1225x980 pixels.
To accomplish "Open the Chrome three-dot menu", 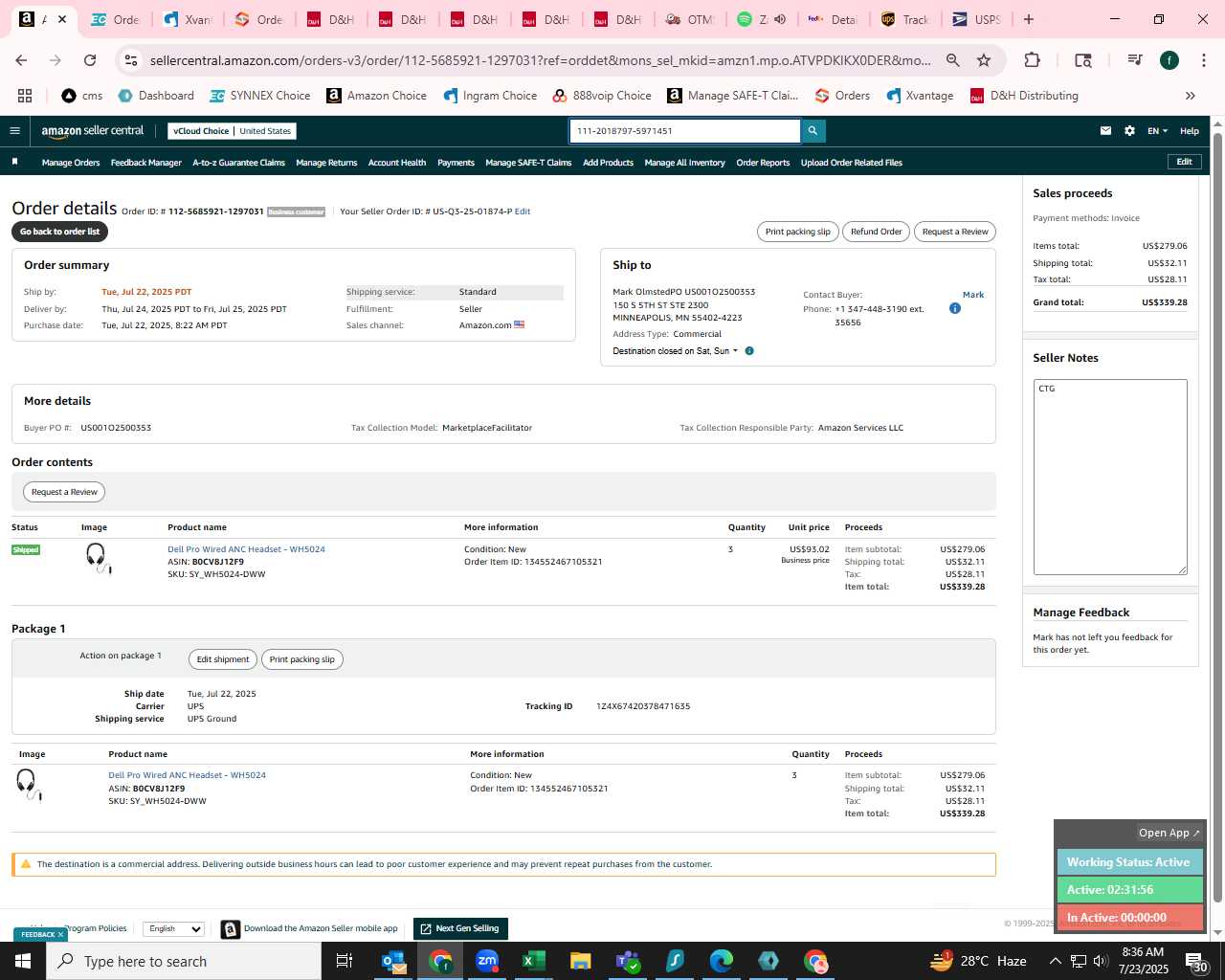I will pos(1203,60).
